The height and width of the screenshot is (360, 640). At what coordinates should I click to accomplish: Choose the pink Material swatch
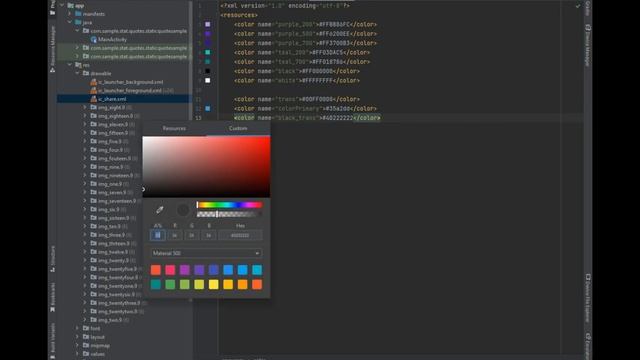click(170, 270)
